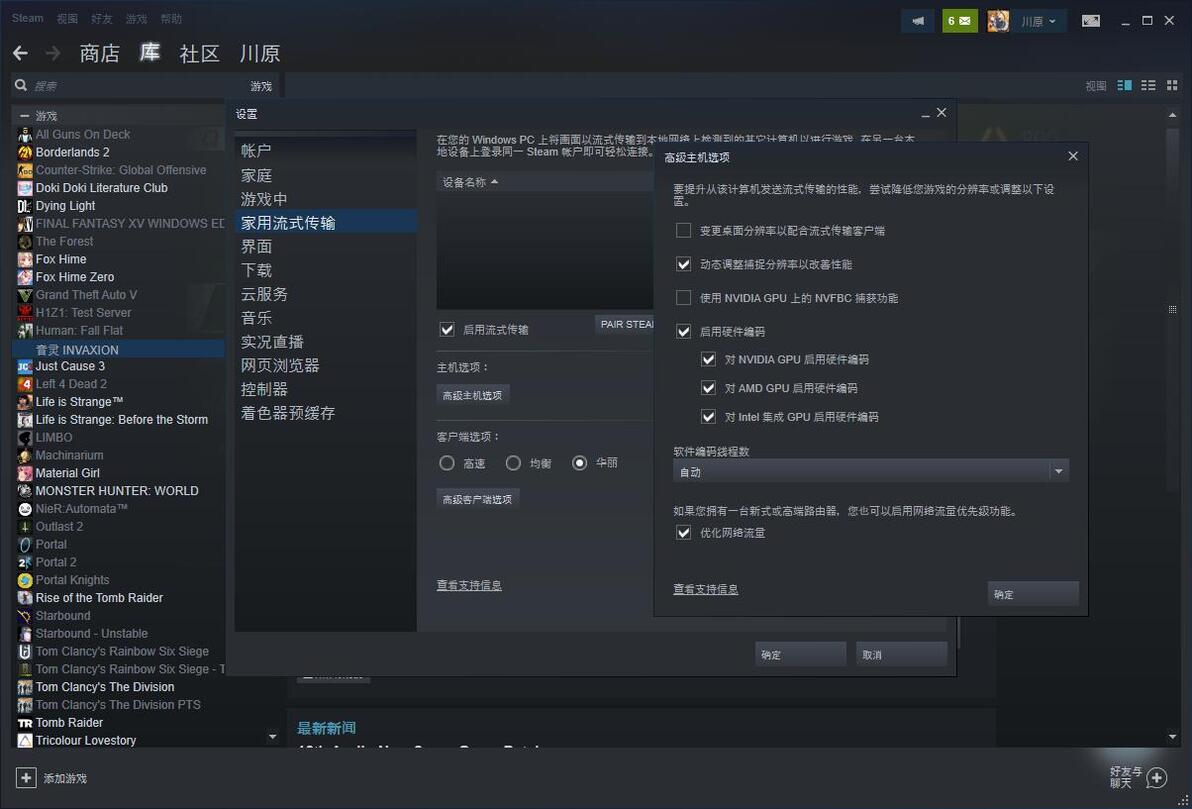Viewport: 1192px width, 809px height.
Task: Uncheck 动态调整捕捉分辨率以改善性能
Action: pyautogui.click(x=683, y=264)
